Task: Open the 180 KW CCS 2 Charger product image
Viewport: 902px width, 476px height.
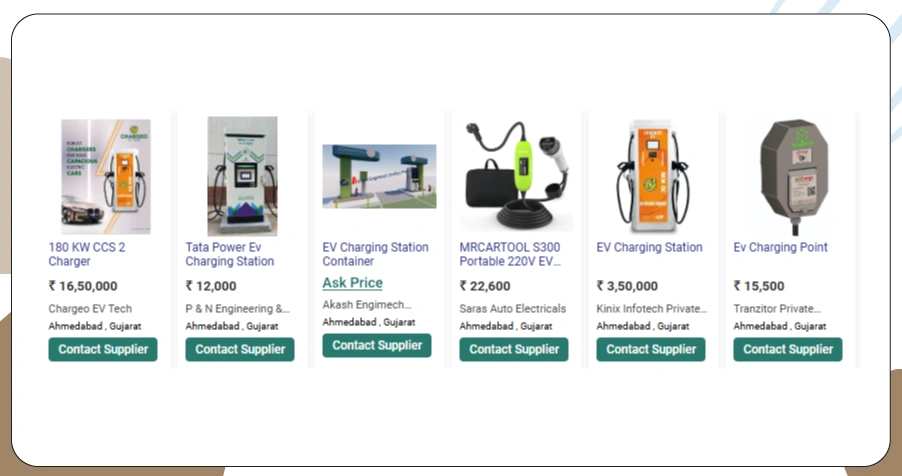Action: pyautogui.click(x=106, y=176)
